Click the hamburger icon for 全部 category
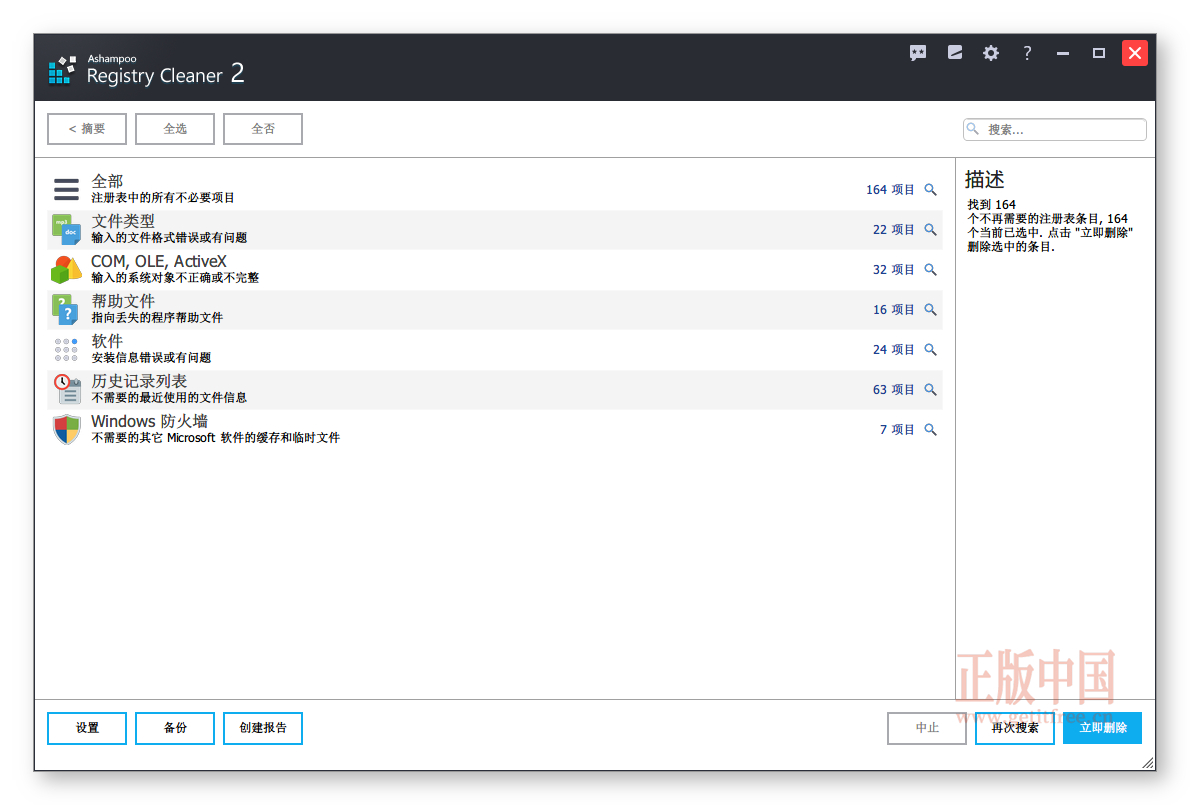Image resolution: width=1190 pixels, height=805 pixels. (66, 189)
